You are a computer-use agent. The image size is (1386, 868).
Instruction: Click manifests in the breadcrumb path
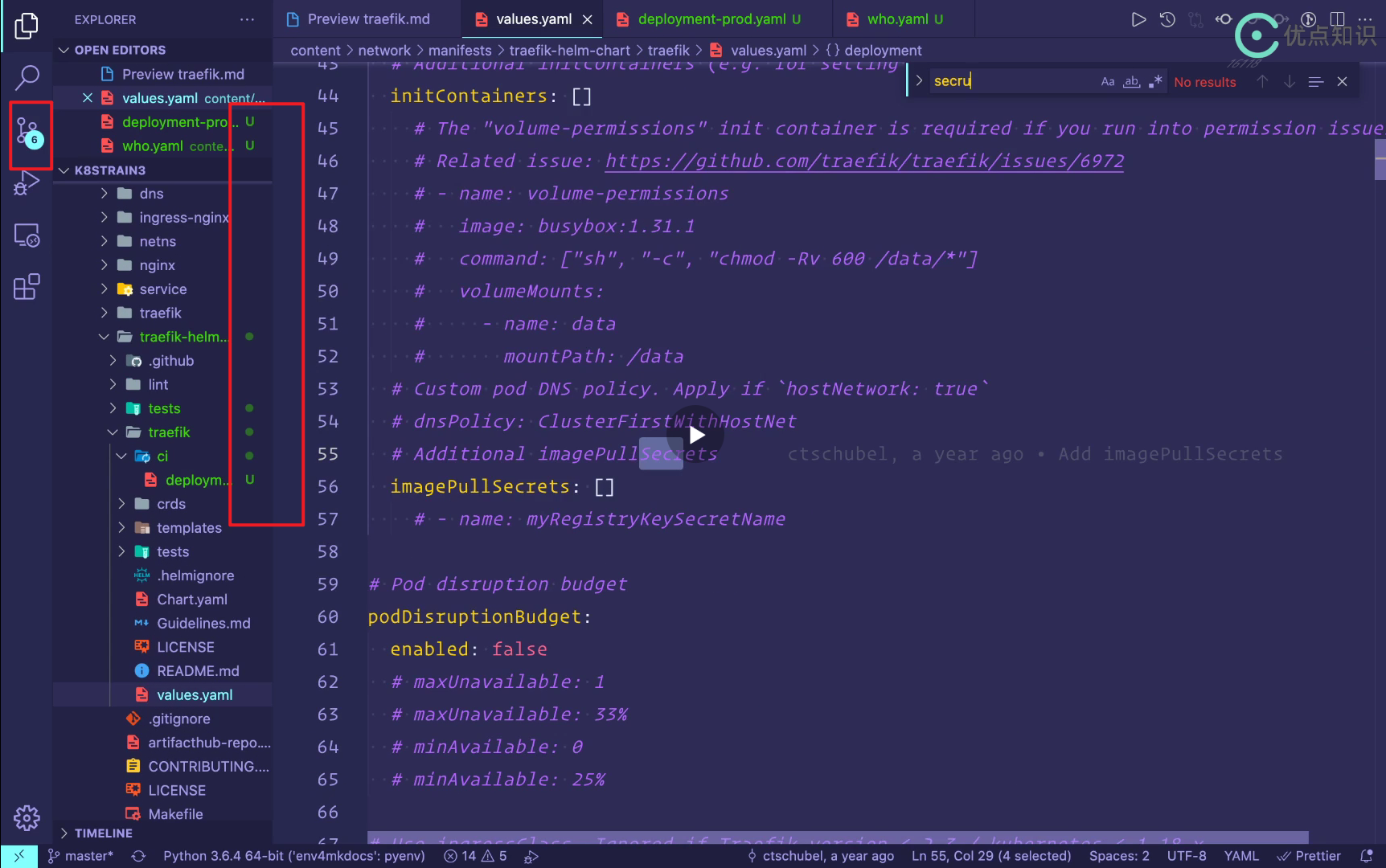460,51
